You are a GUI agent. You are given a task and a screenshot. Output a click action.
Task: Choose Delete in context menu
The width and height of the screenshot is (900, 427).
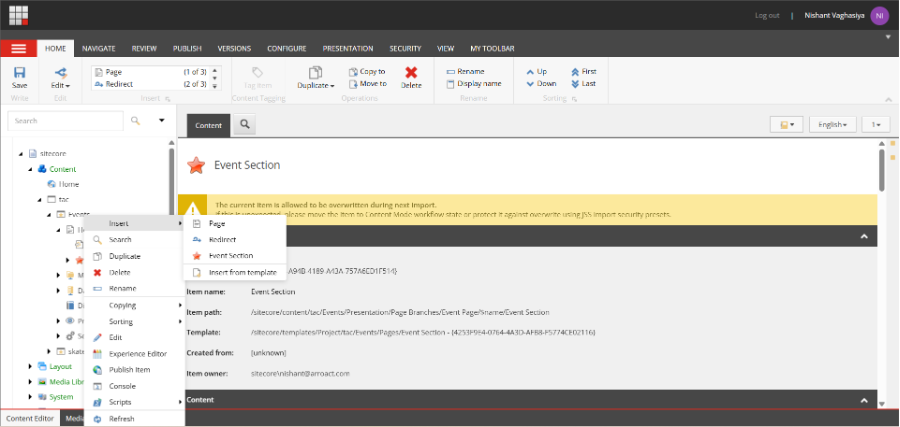tap(134, 273)
